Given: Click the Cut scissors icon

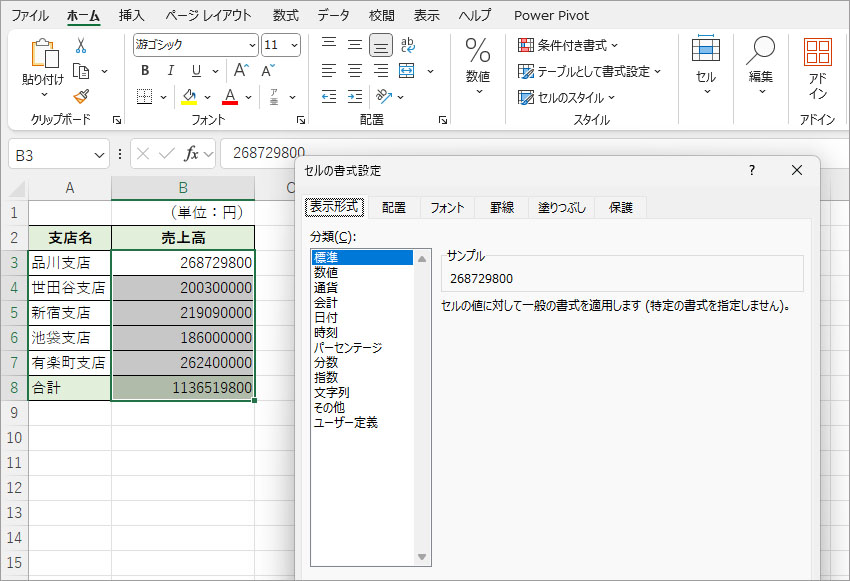Looking at the screenshot, I should (81, 46).
